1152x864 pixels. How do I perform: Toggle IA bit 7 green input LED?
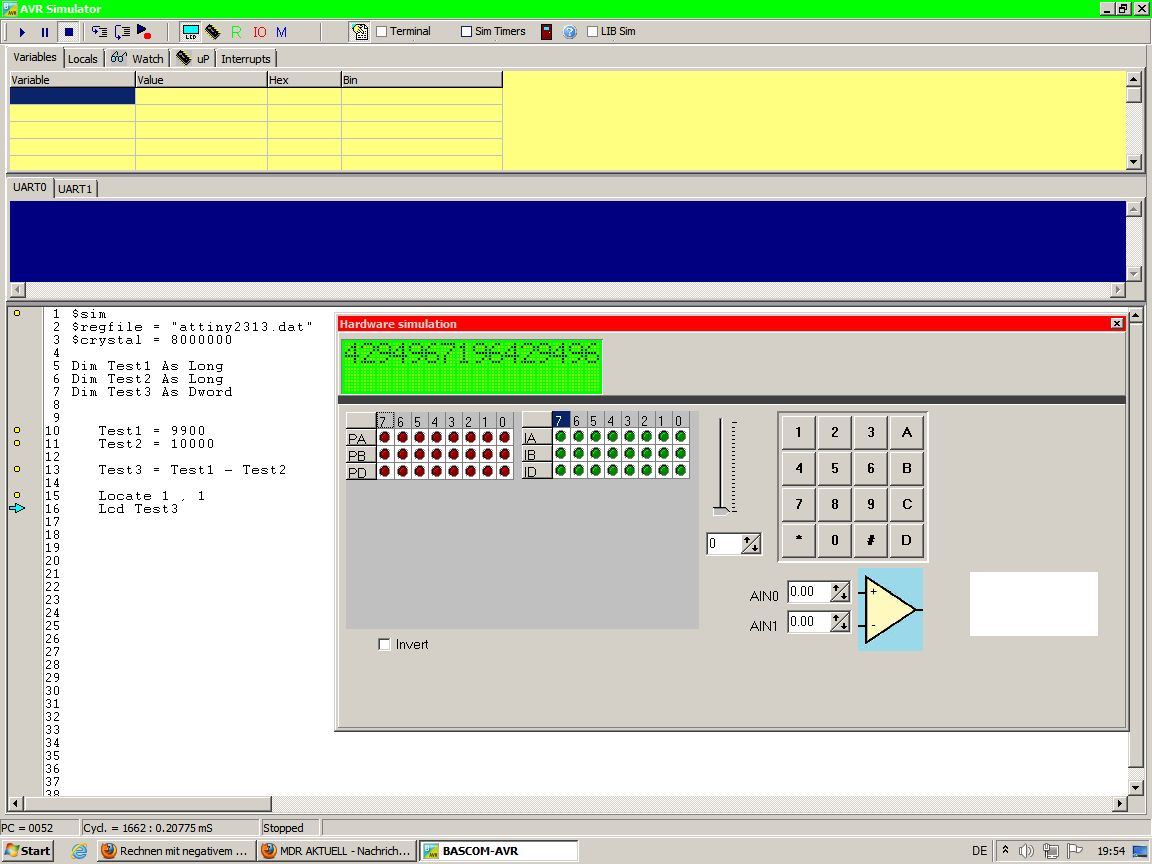tap(561, 436)
